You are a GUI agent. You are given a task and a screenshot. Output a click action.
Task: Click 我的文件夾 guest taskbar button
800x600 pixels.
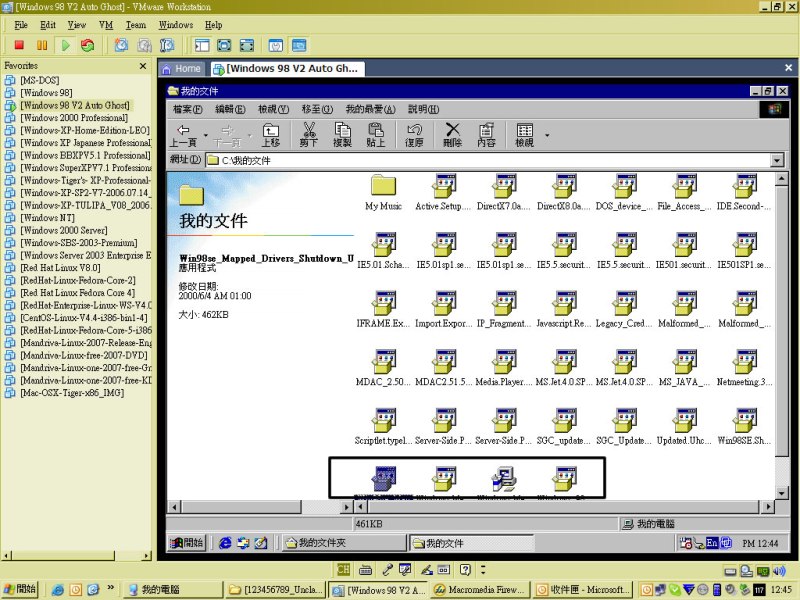[344, 543]
